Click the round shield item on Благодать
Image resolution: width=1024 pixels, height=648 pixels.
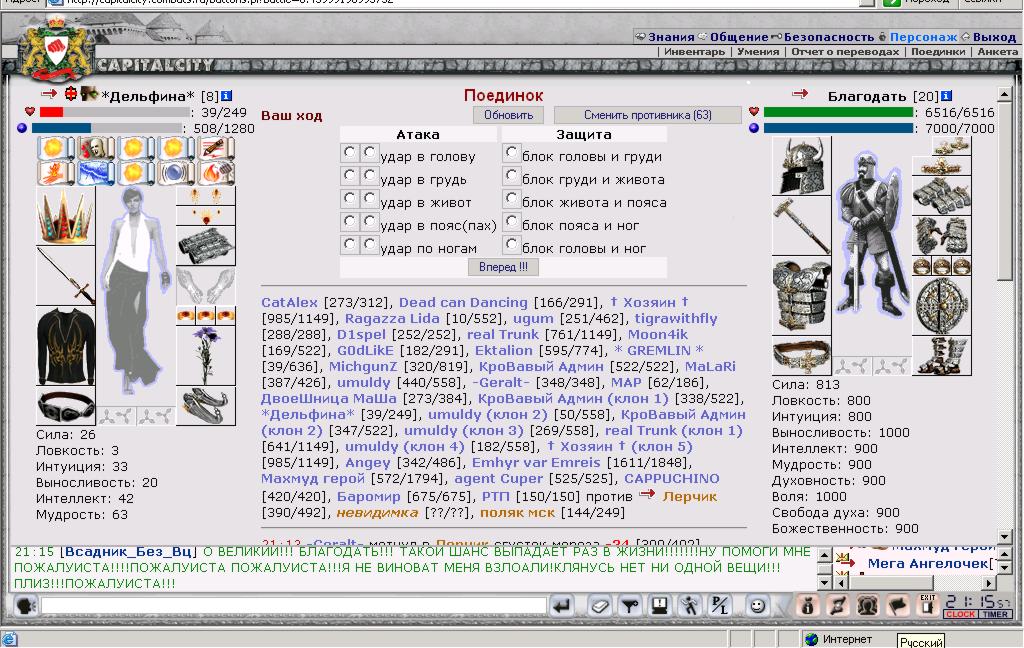(941, 303)
